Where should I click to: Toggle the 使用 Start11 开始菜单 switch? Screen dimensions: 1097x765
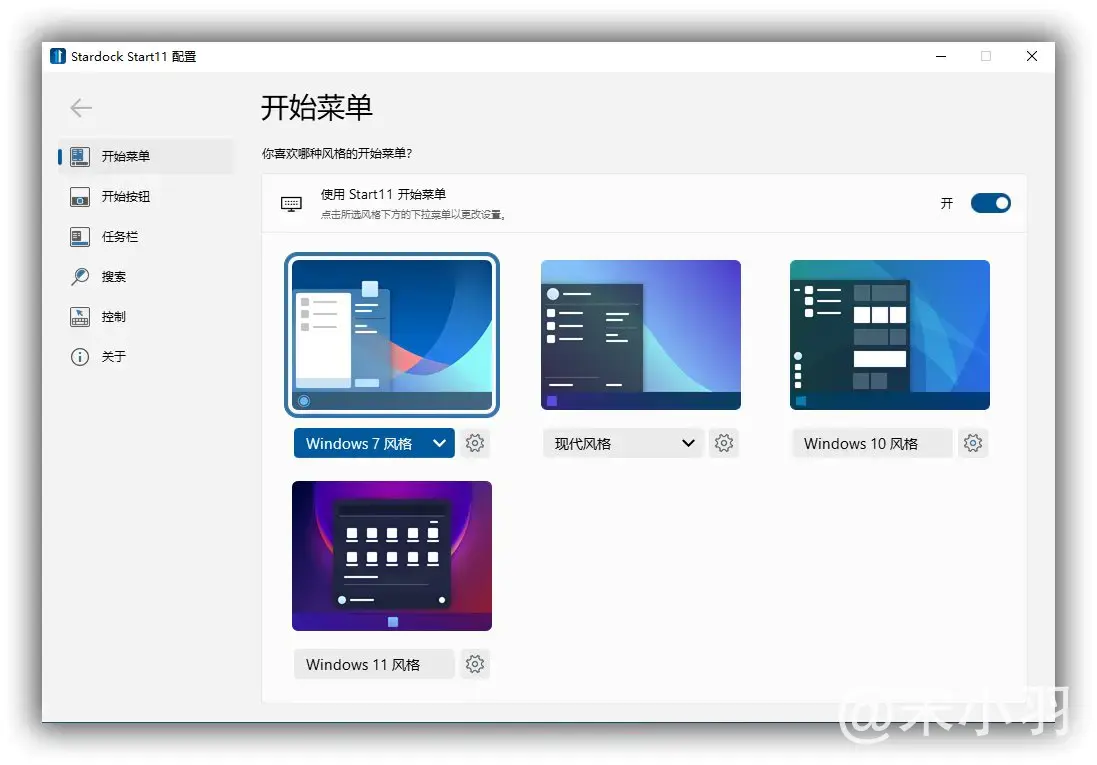point(990,203)
